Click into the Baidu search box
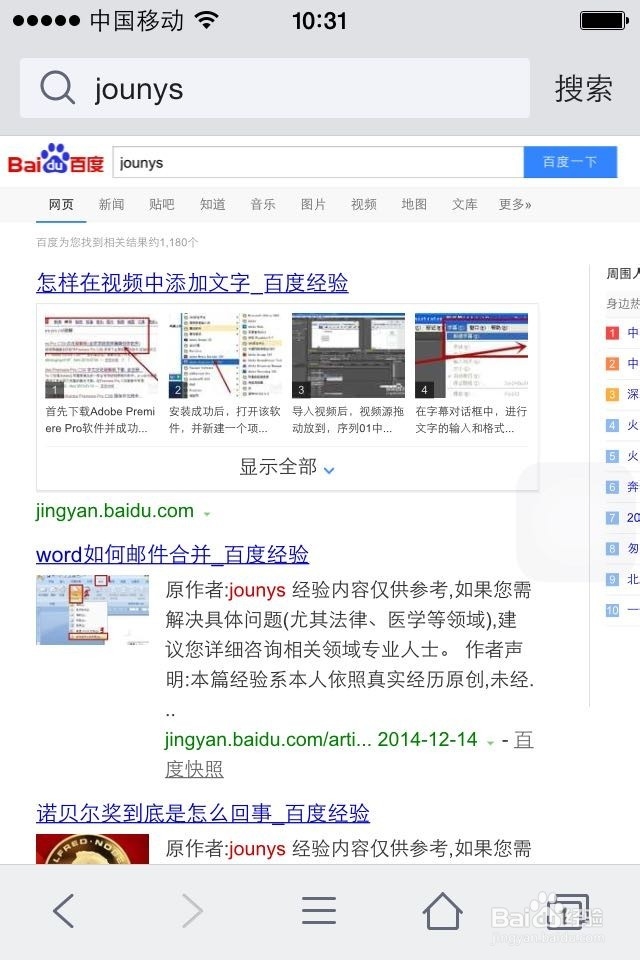This screenshot has width=640, height=960. click(318, 162)
